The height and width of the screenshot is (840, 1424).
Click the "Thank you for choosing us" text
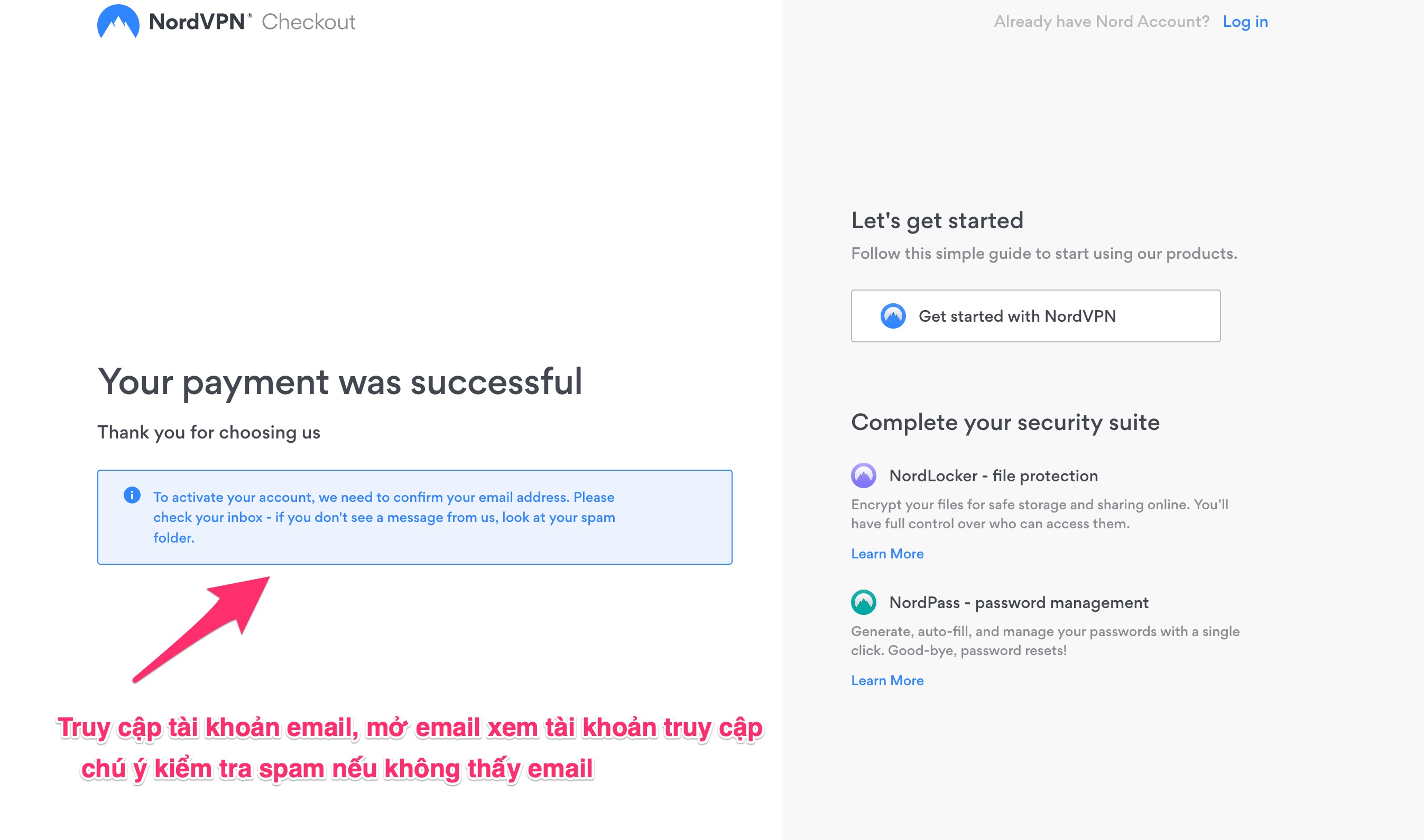tap(209, 433)
